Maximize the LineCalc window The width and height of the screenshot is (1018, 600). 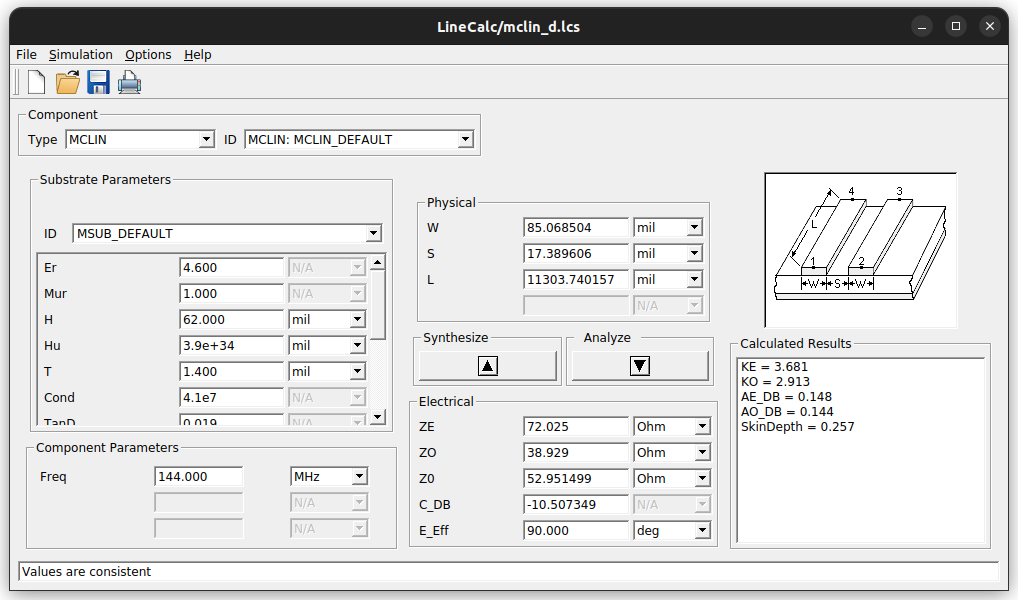(x=956, y=26)
